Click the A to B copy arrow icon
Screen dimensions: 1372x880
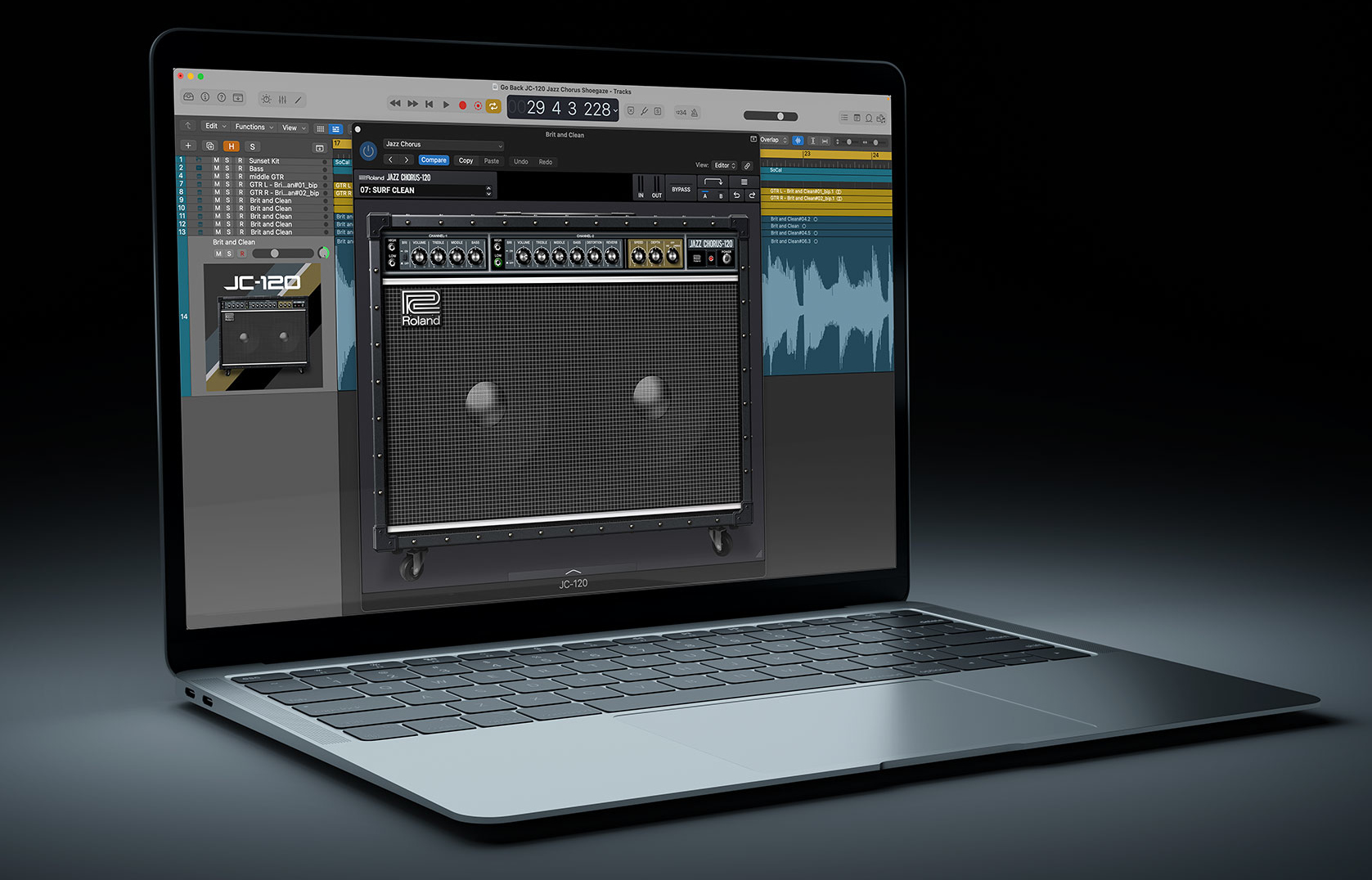(713, 182)
